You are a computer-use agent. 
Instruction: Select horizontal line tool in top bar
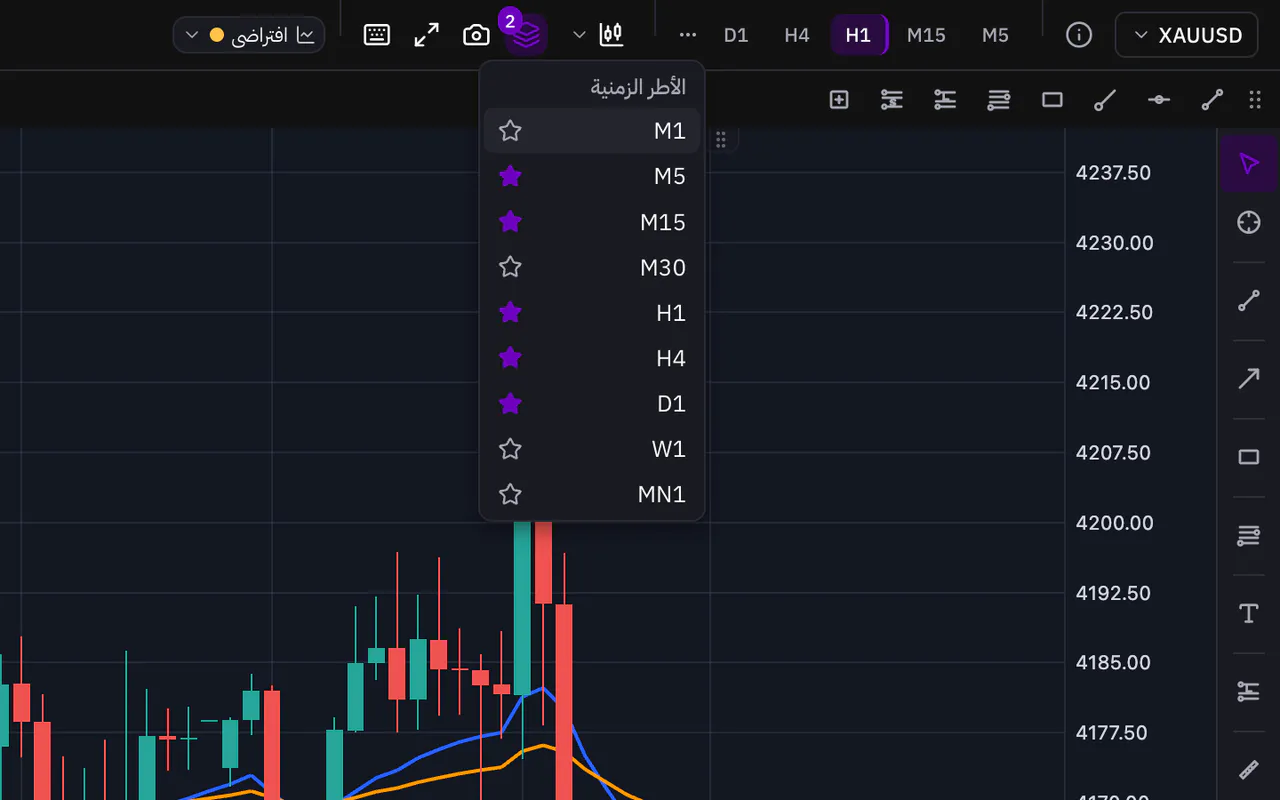tap(1158, 99)
